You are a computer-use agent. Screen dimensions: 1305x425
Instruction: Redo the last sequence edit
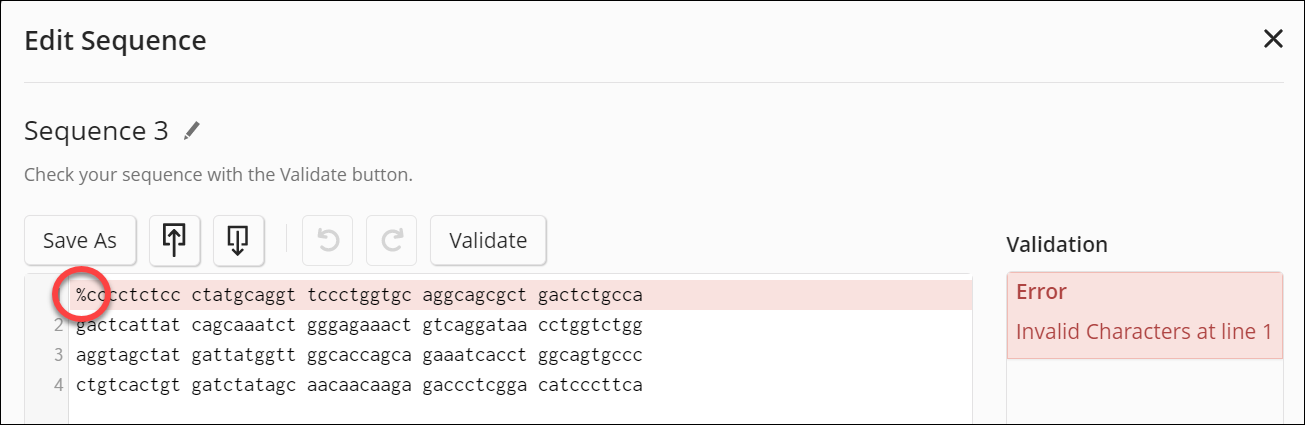pos(391,240)
